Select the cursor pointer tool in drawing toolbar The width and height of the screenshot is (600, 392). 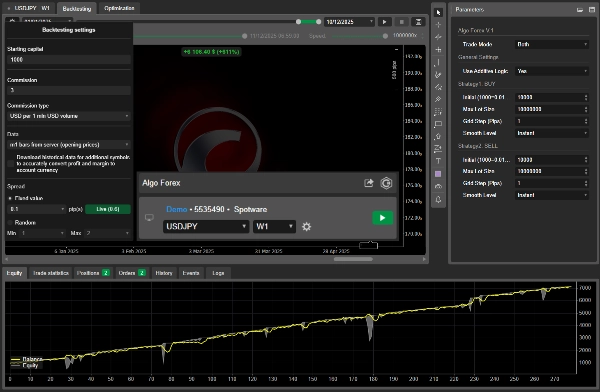click(x=439, y=13)
